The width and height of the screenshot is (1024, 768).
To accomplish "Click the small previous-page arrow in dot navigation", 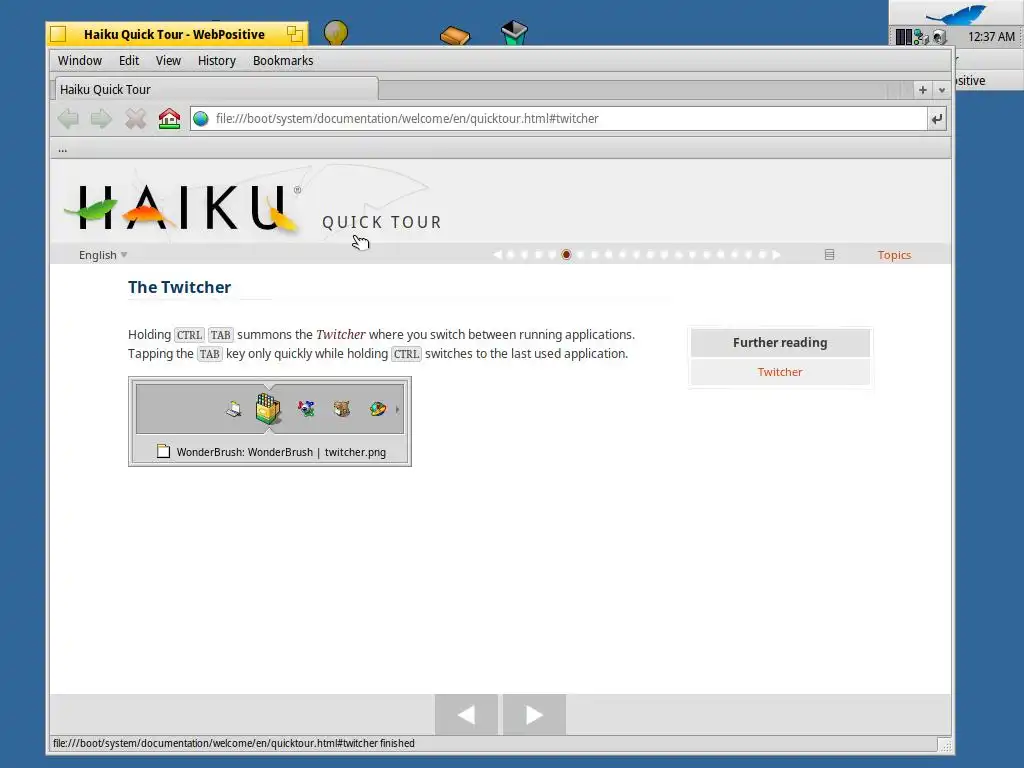I will 498,255.
